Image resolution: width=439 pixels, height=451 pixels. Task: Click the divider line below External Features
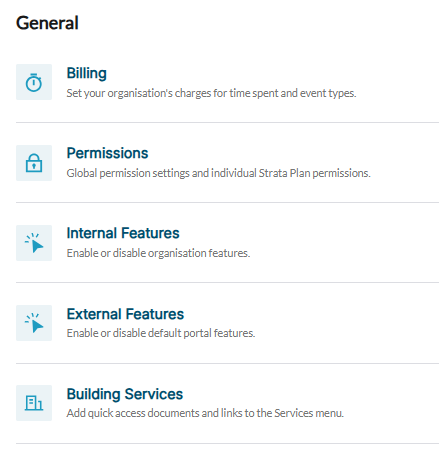point(227,363)
